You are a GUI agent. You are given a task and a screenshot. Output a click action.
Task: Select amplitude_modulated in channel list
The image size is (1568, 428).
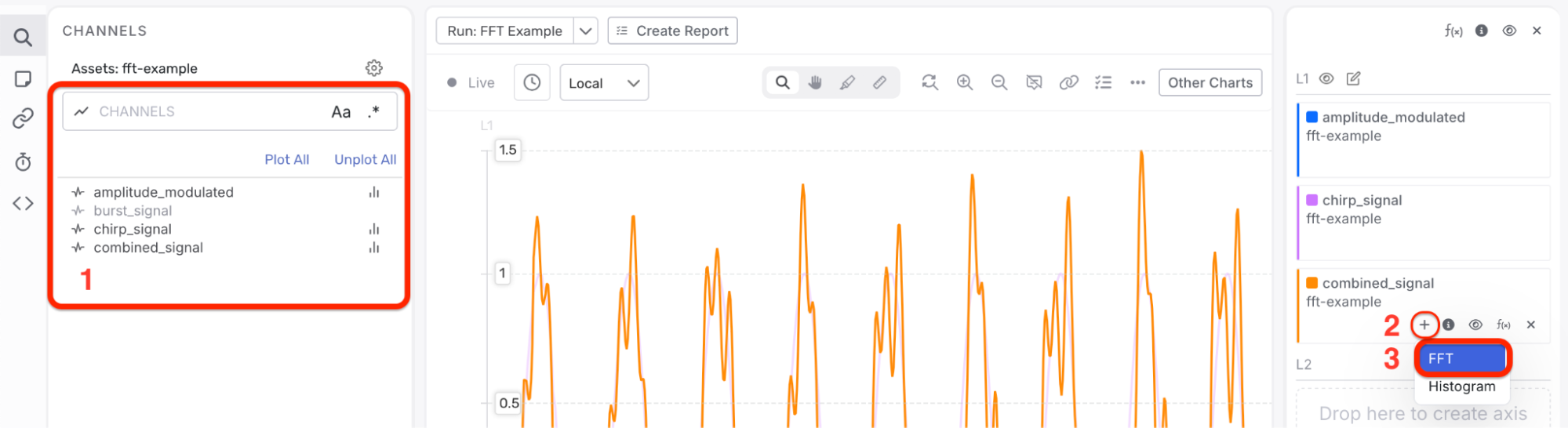click(163, 193)
